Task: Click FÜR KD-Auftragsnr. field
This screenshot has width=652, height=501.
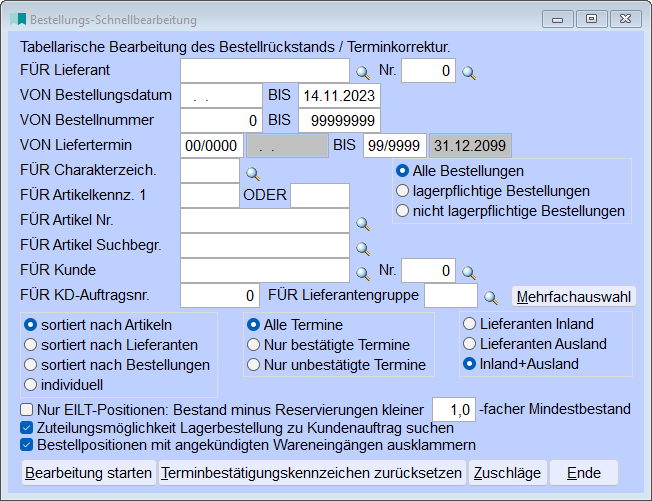Action: pyautogui.click(x=220, y=295)
